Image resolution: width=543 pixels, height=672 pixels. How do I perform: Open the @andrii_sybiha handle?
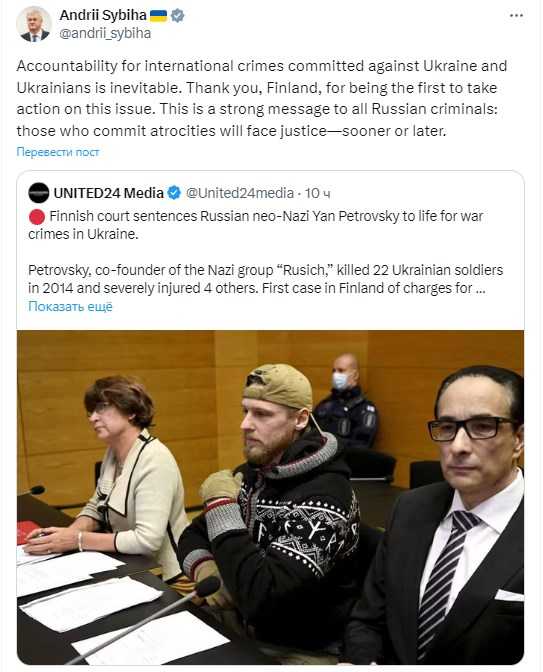105,33
